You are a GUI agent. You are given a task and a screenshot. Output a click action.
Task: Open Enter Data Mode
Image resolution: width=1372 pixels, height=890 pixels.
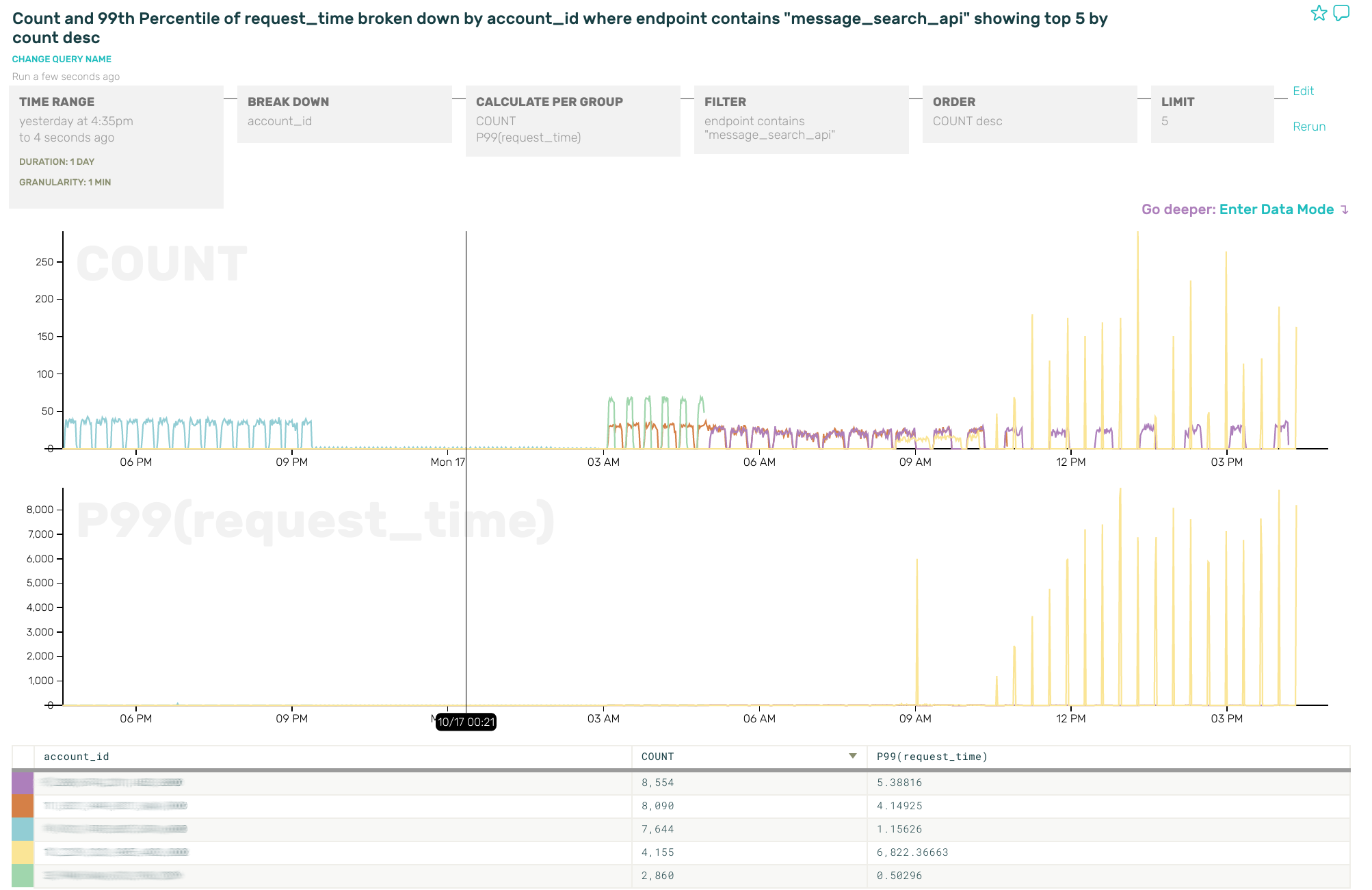click(1276, 209)
